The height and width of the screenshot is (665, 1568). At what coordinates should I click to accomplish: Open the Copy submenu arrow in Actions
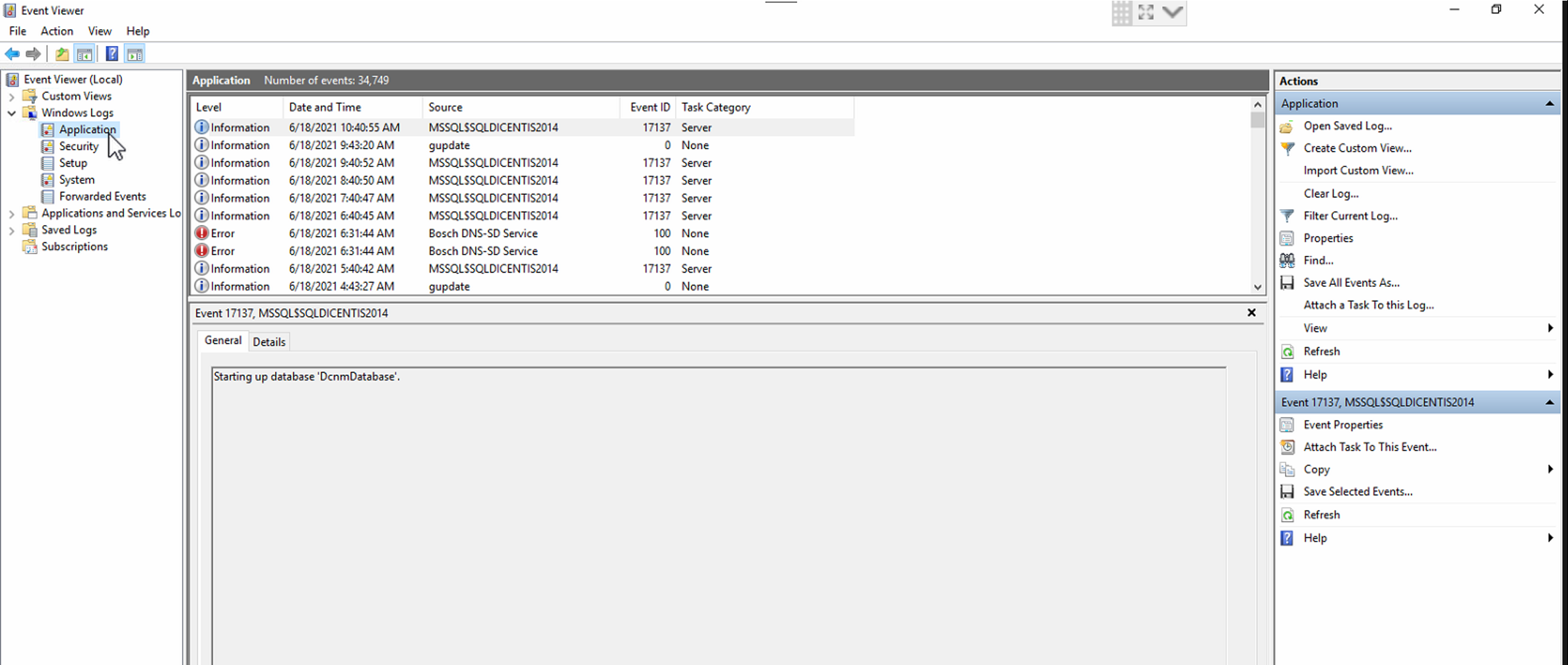1550,469
